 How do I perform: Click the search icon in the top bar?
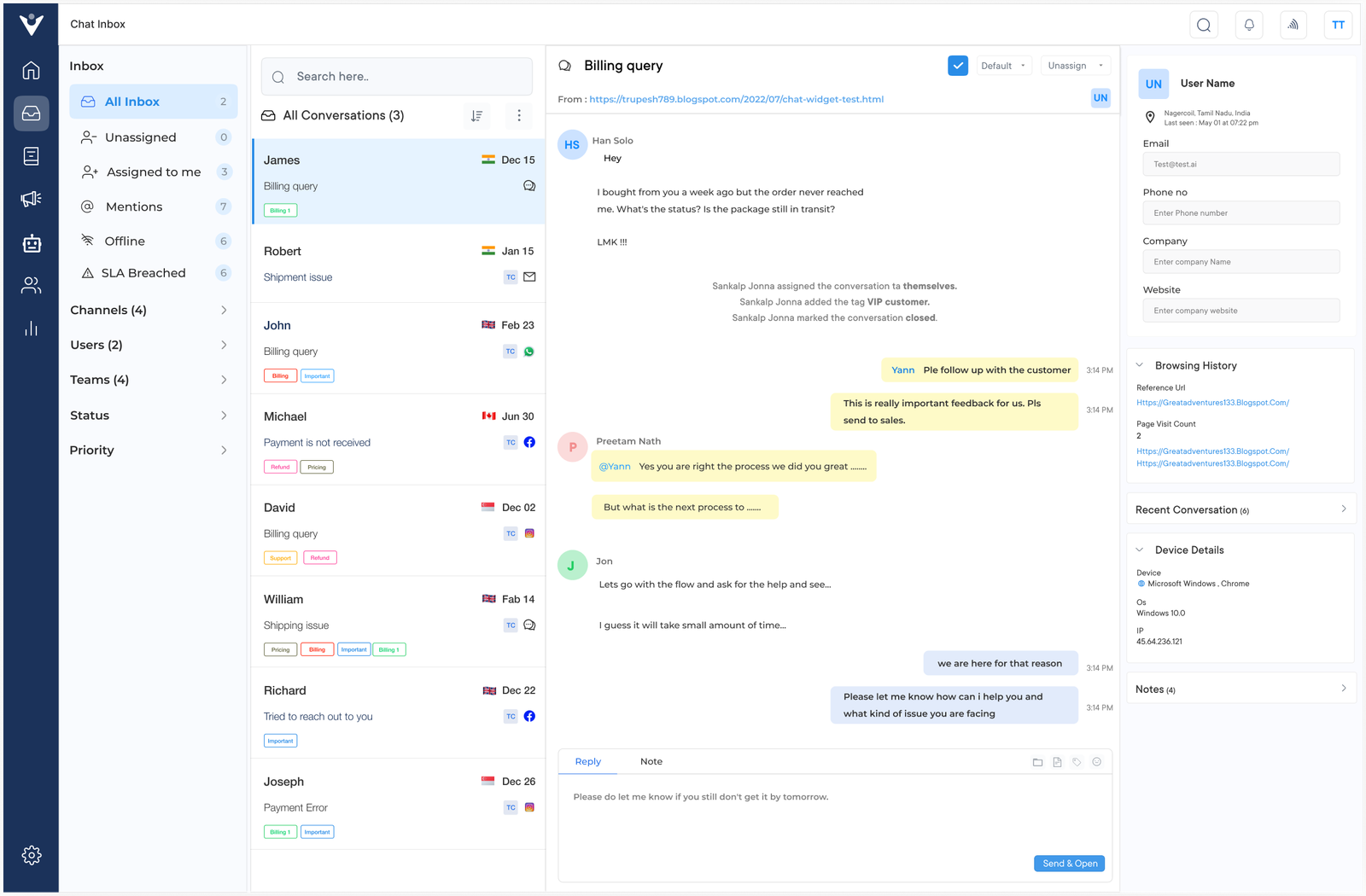point(1204,25)
